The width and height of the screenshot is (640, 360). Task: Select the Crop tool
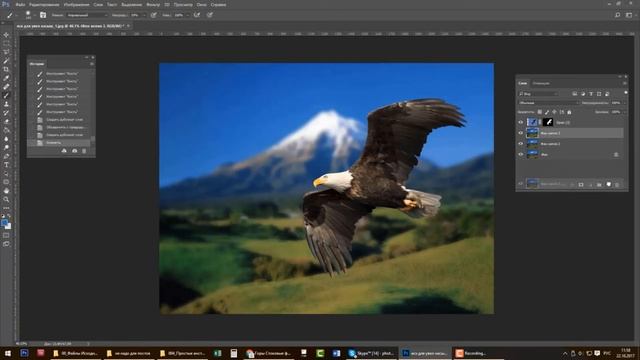click(x=6, y=69)
